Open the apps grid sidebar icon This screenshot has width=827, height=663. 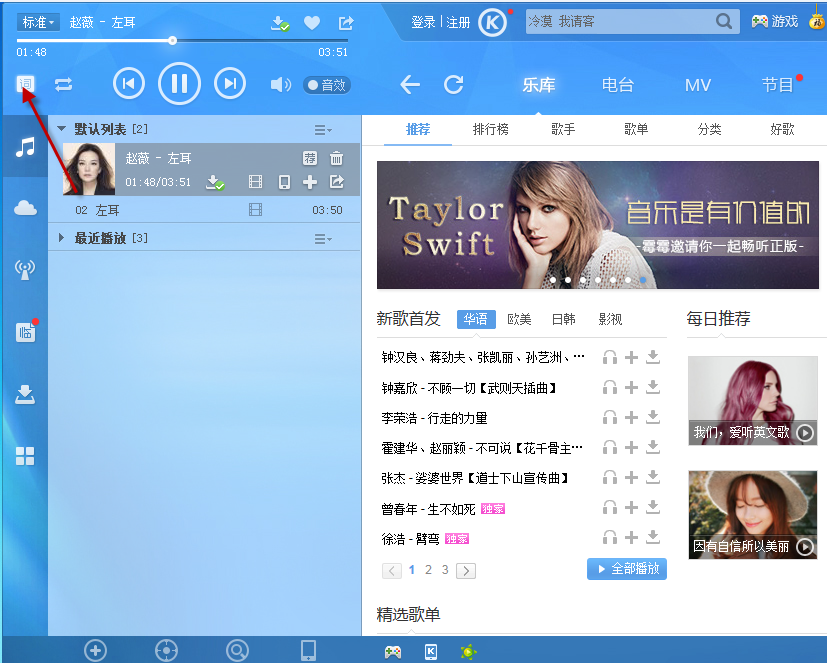pos(25,456)
